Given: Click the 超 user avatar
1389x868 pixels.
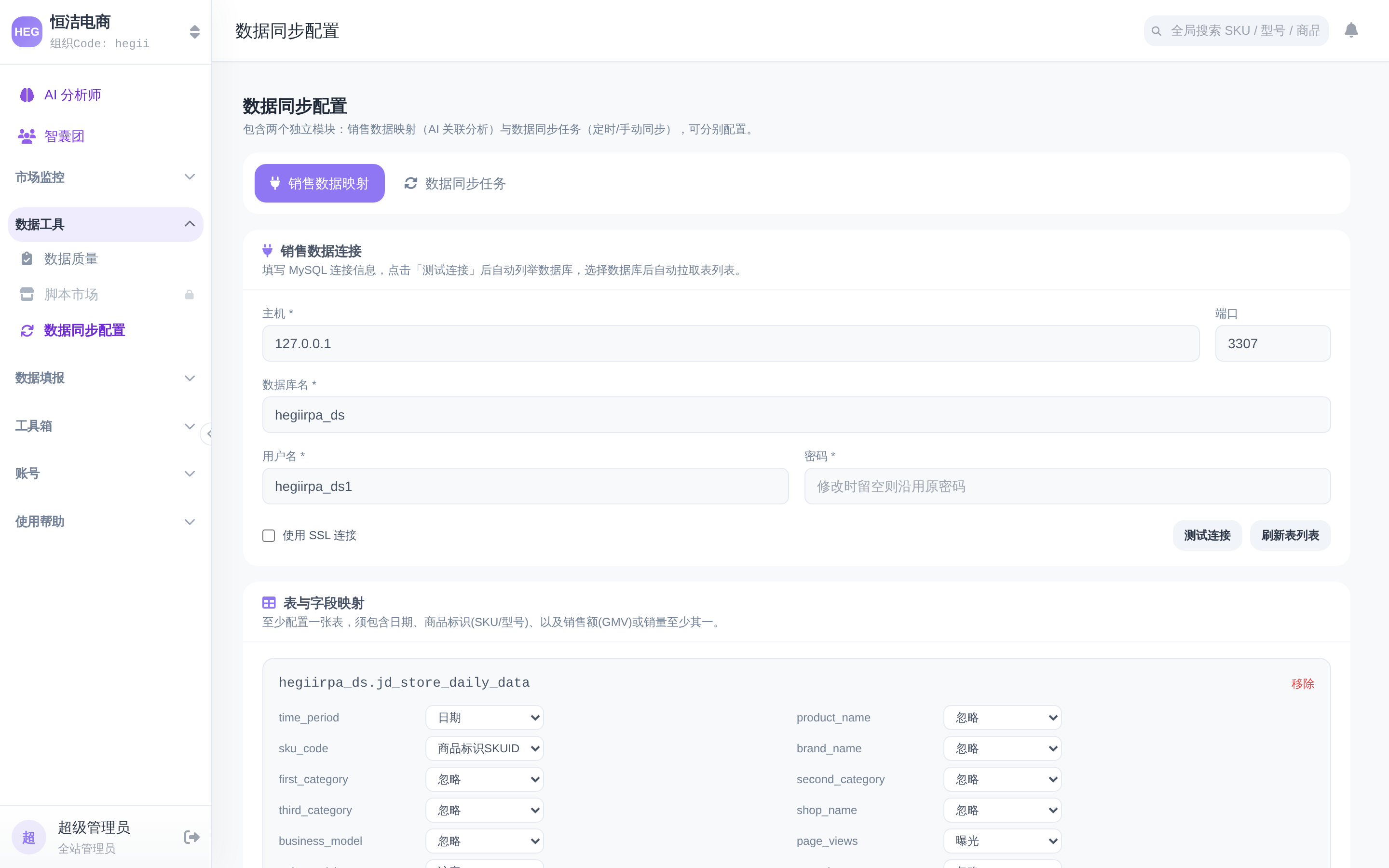Looking at the screenshot, I should [29, 837].
